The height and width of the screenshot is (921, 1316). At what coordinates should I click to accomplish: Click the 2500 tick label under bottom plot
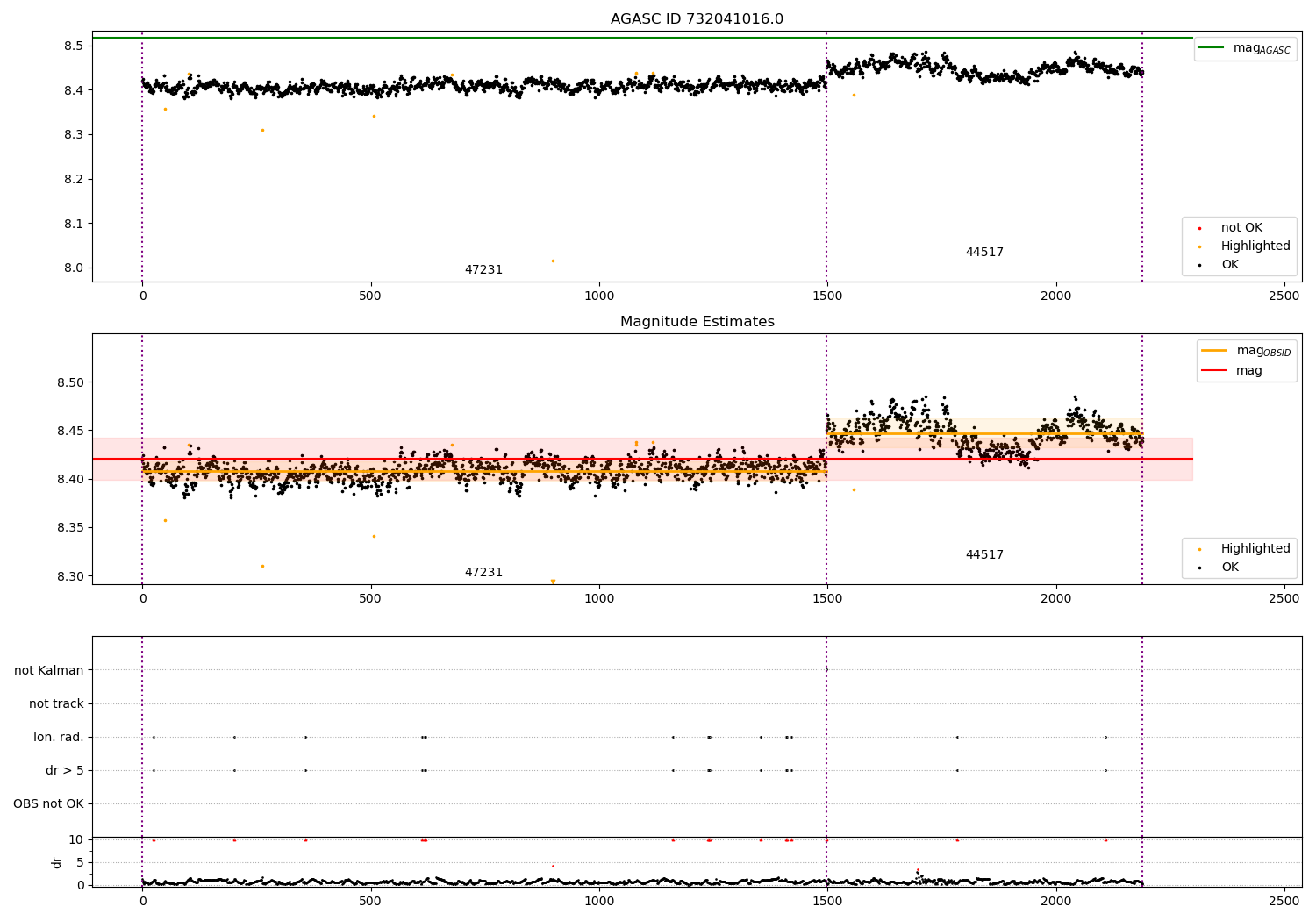pos(1284,901)
